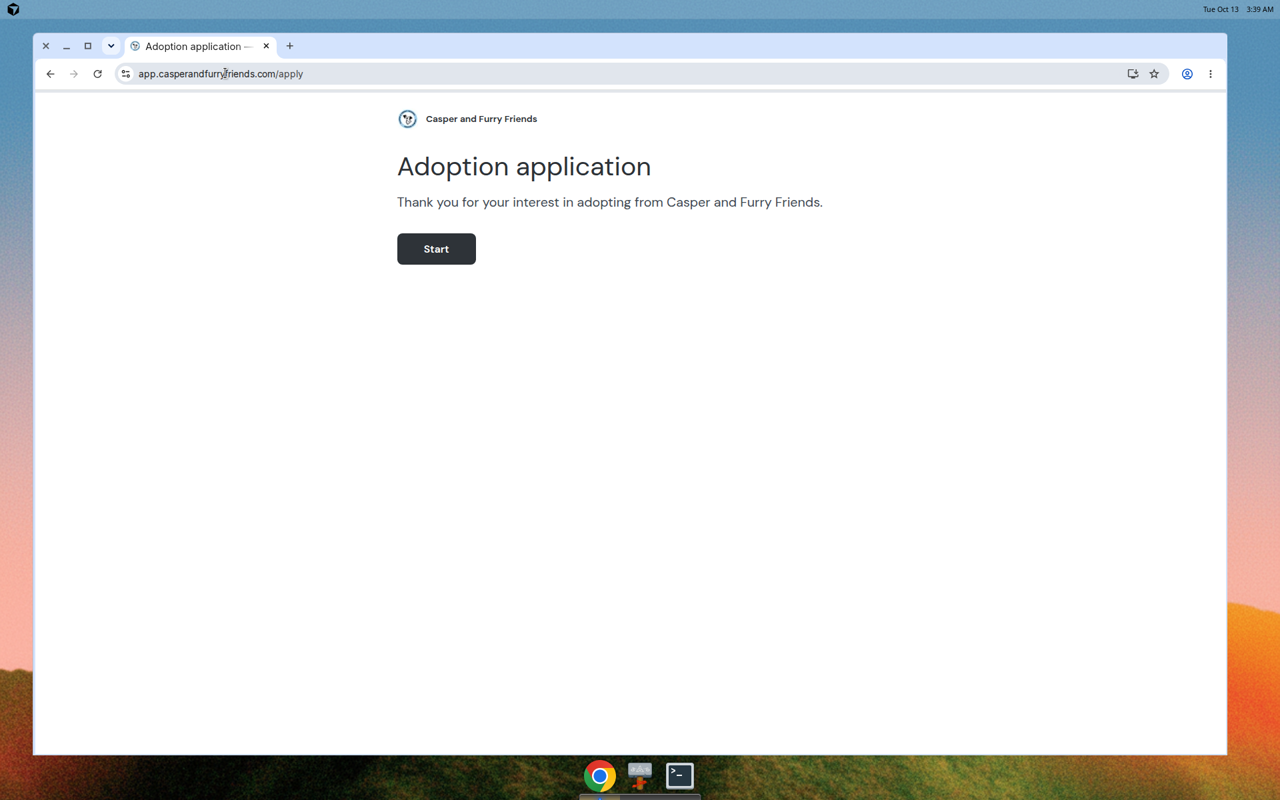Reload the adoption application page
Viewport: 1280px width, 800px height.
pos(97,74)
